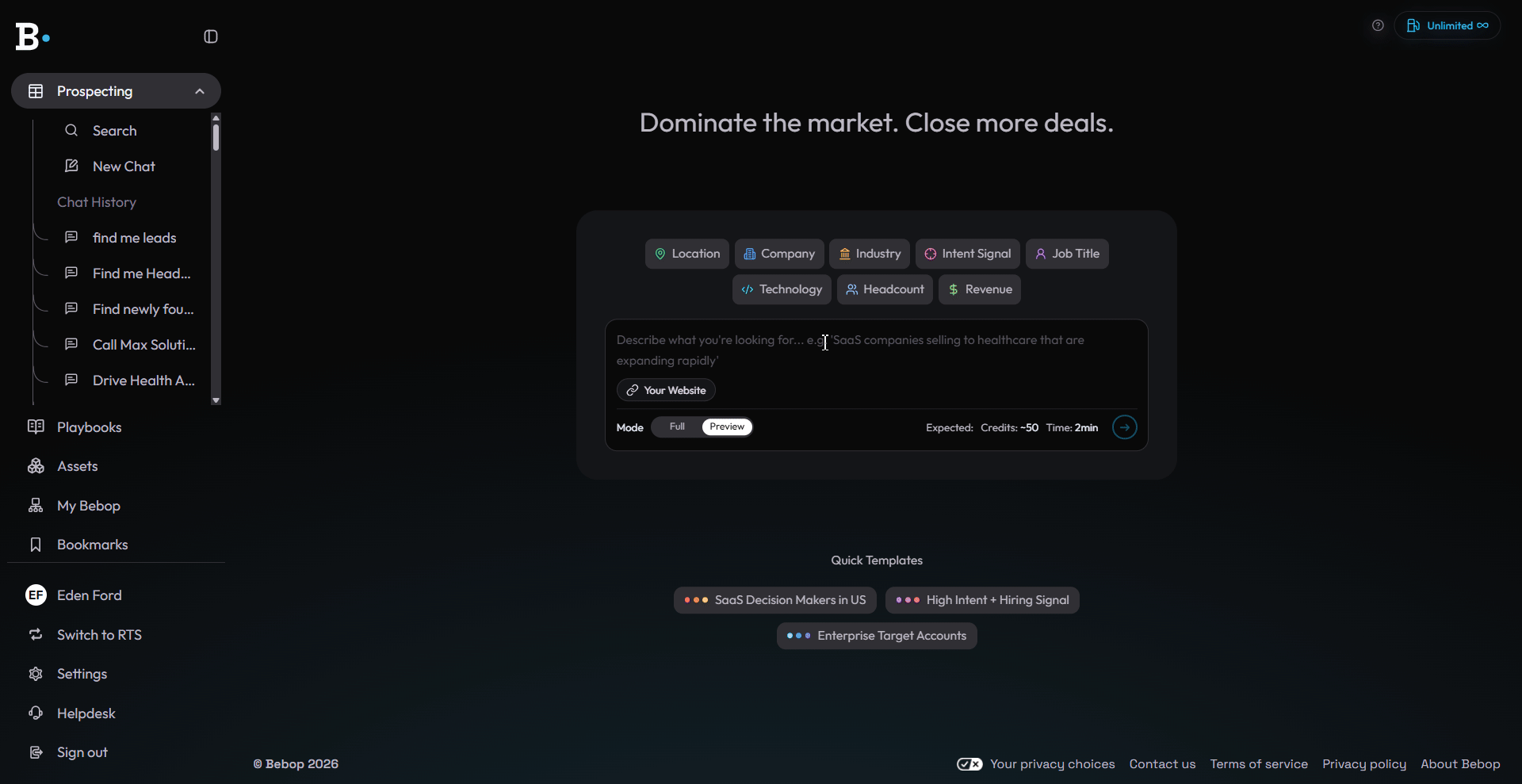1522x784 pixels.
Task: Click the Unlimited credits badge
Action: (x=1447, y=25)
